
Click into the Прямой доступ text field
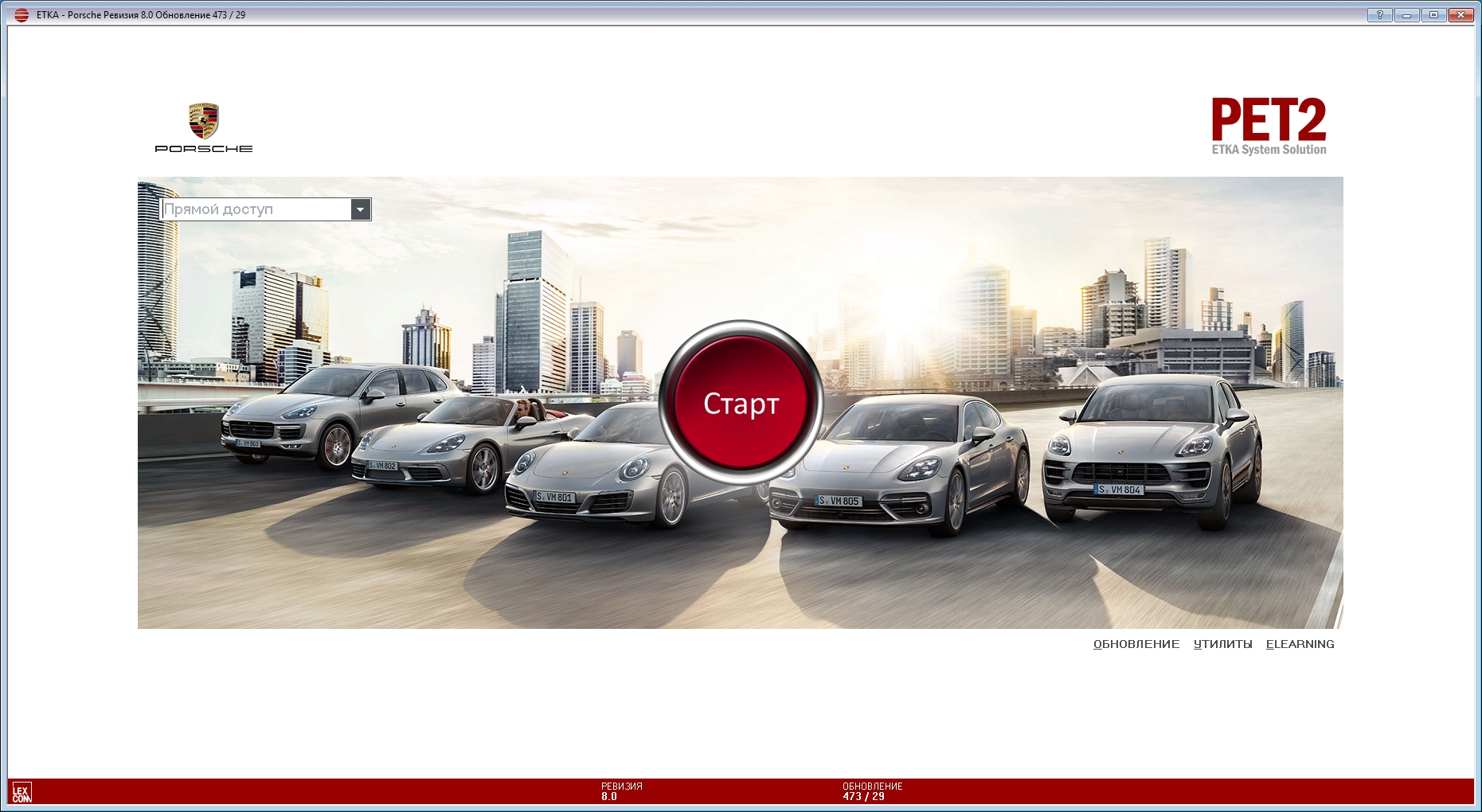[256, 209]
